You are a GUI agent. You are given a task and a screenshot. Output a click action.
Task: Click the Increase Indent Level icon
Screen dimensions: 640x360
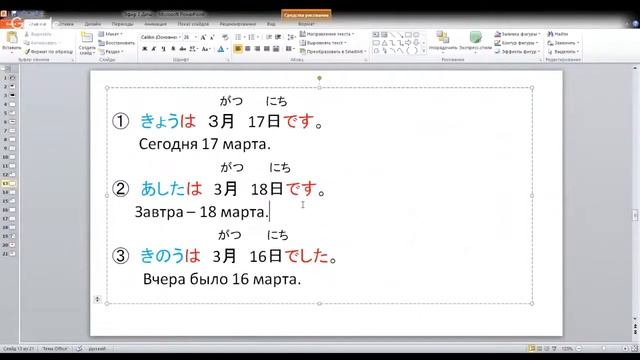click(278, 37)
